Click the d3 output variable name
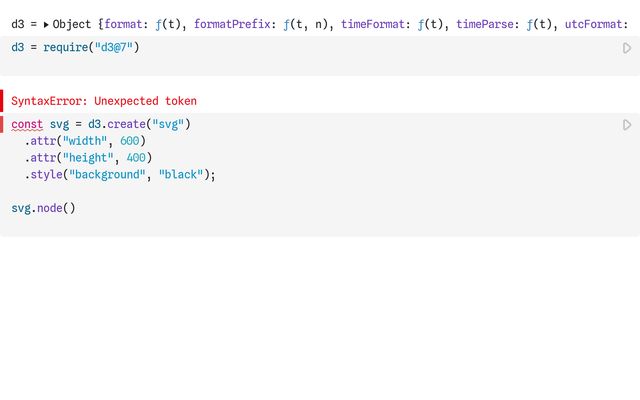 click(18, 23)
